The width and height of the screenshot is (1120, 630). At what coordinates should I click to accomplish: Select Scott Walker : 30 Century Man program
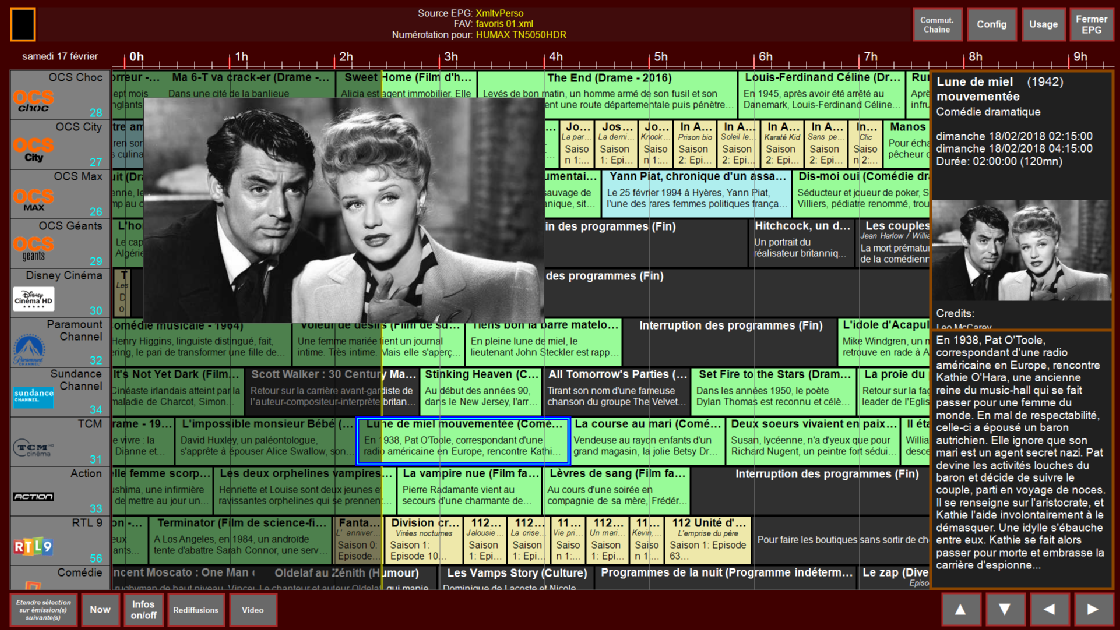pos(332,391)
